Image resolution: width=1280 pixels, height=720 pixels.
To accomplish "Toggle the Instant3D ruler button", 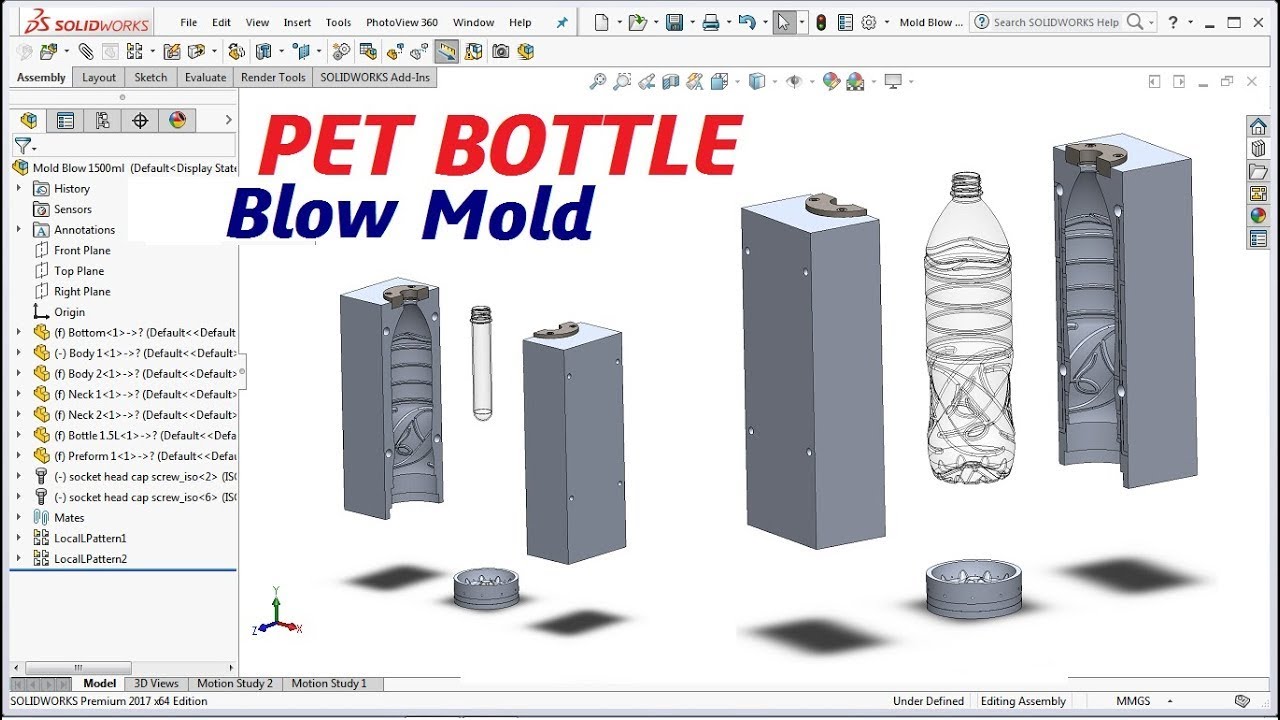I will tap(446, 51).
